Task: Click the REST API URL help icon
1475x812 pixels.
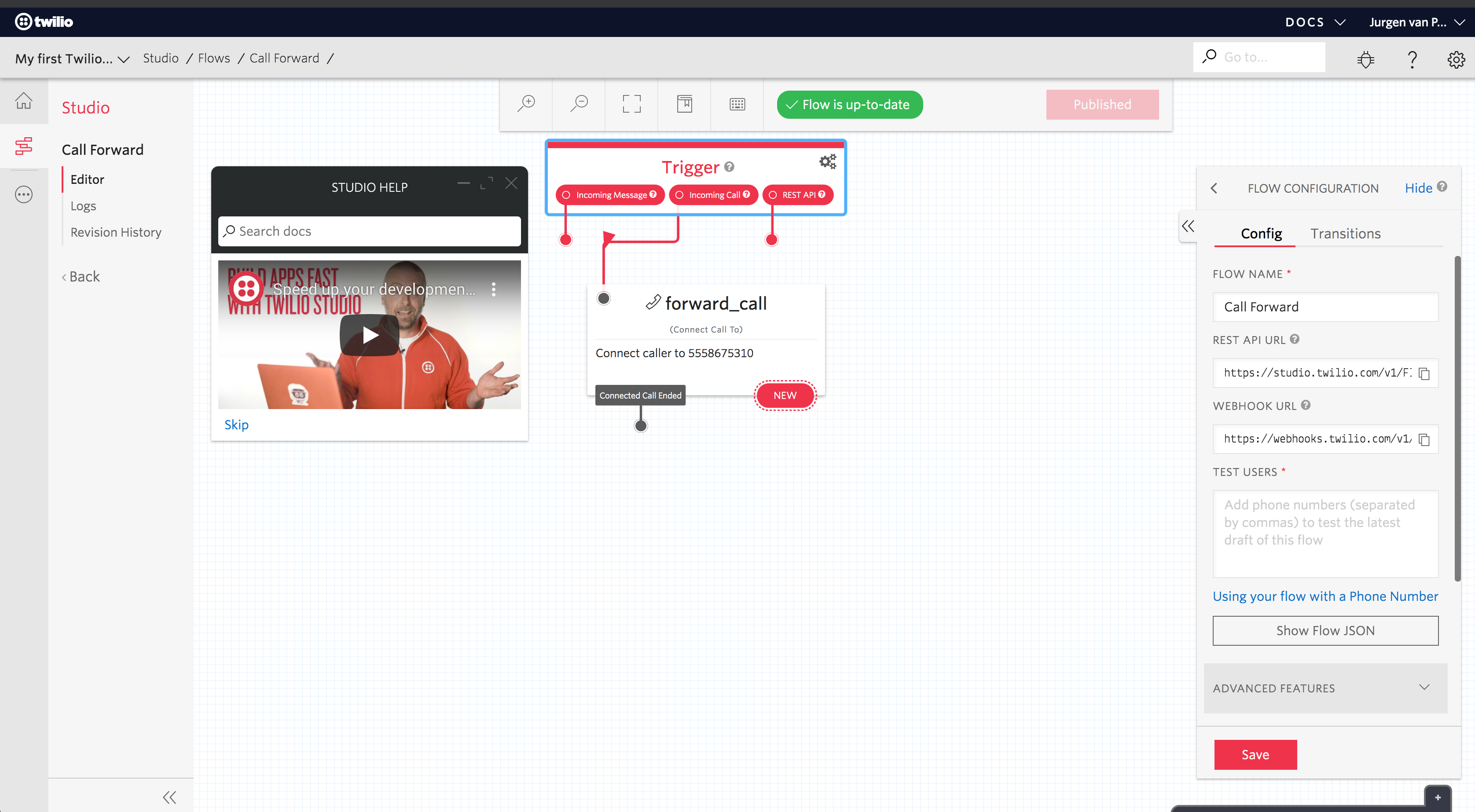Action: (x=1295, y=339)
